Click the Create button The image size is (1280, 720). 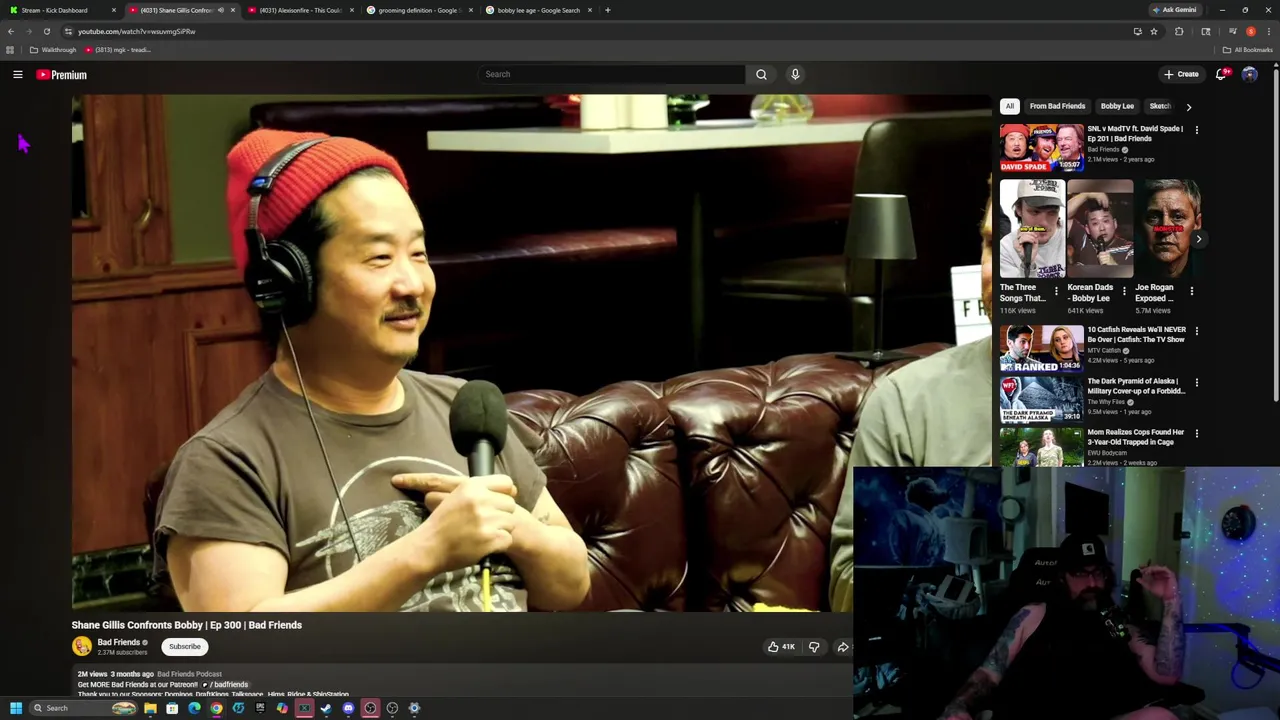coord(1181,74)
